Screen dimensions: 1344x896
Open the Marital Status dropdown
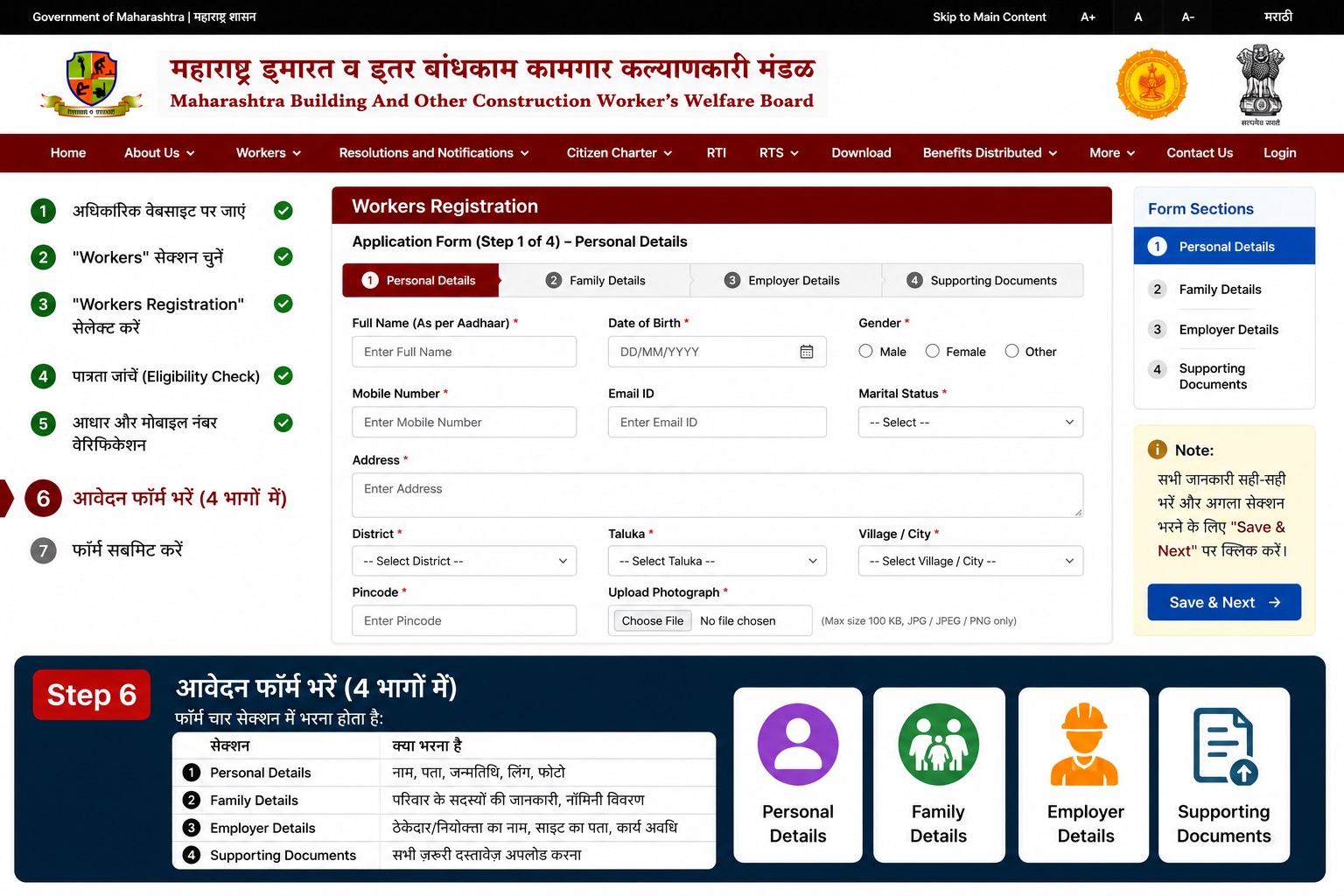970,422
